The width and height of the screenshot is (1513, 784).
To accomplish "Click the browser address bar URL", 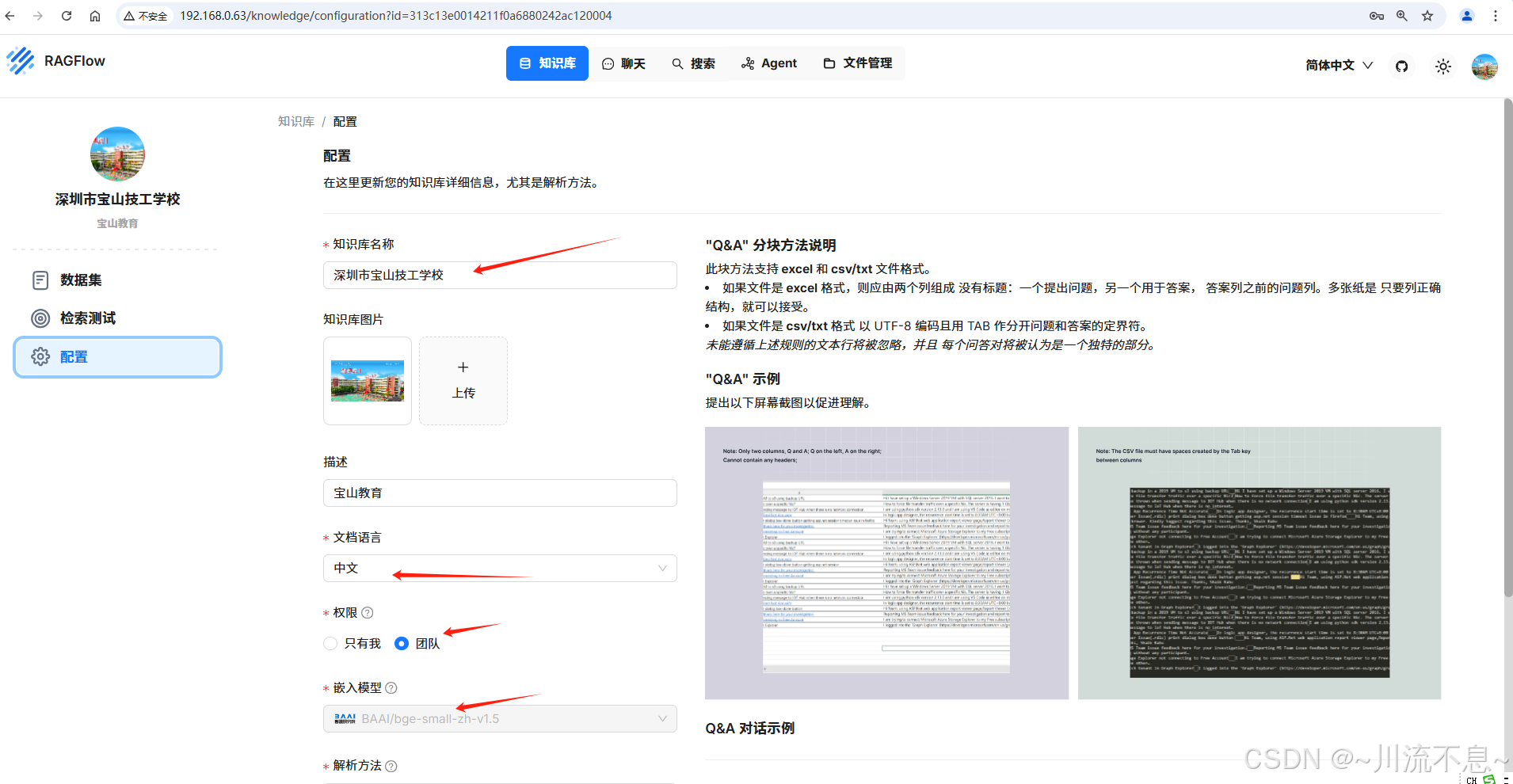I will 395,16.
